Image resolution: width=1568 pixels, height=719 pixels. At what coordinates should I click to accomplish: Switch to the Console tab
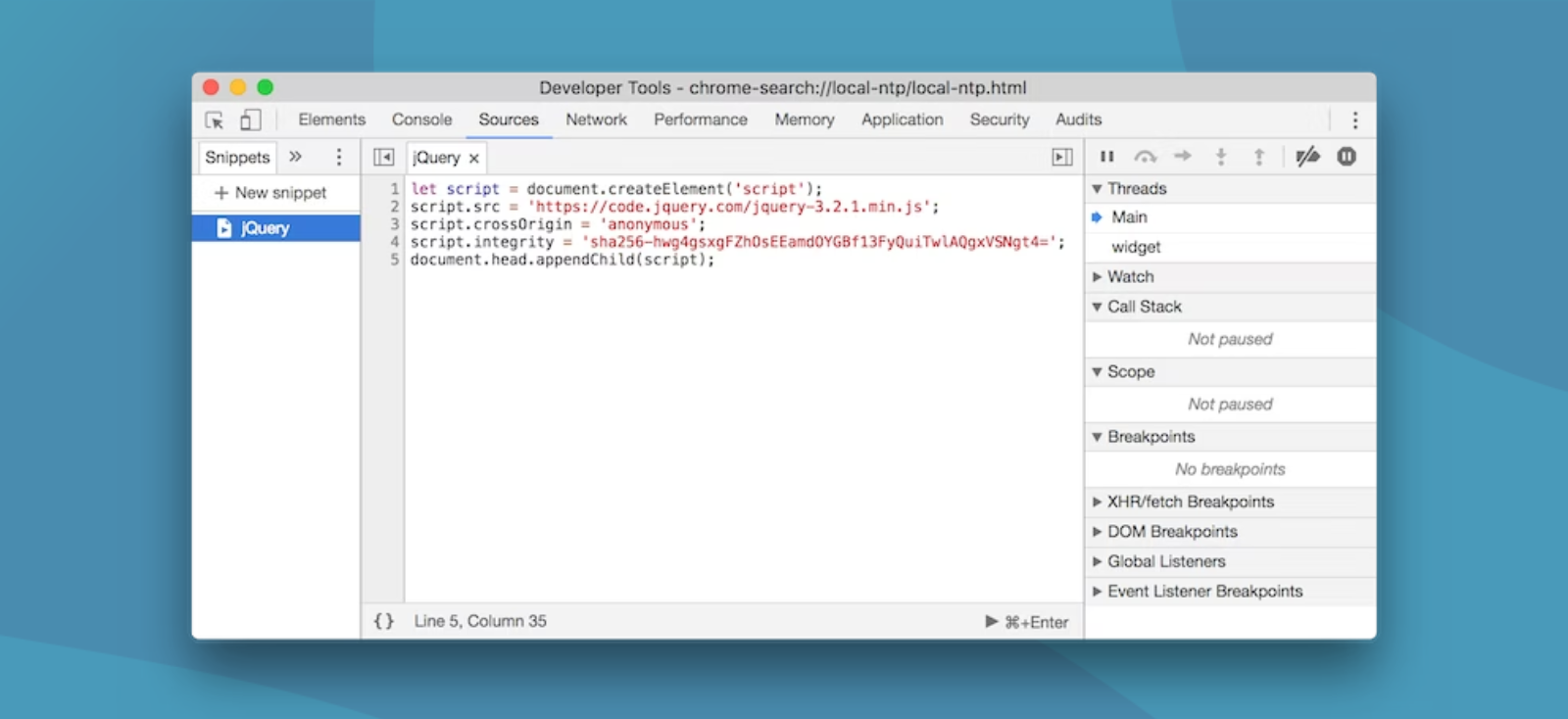[421, 120]
